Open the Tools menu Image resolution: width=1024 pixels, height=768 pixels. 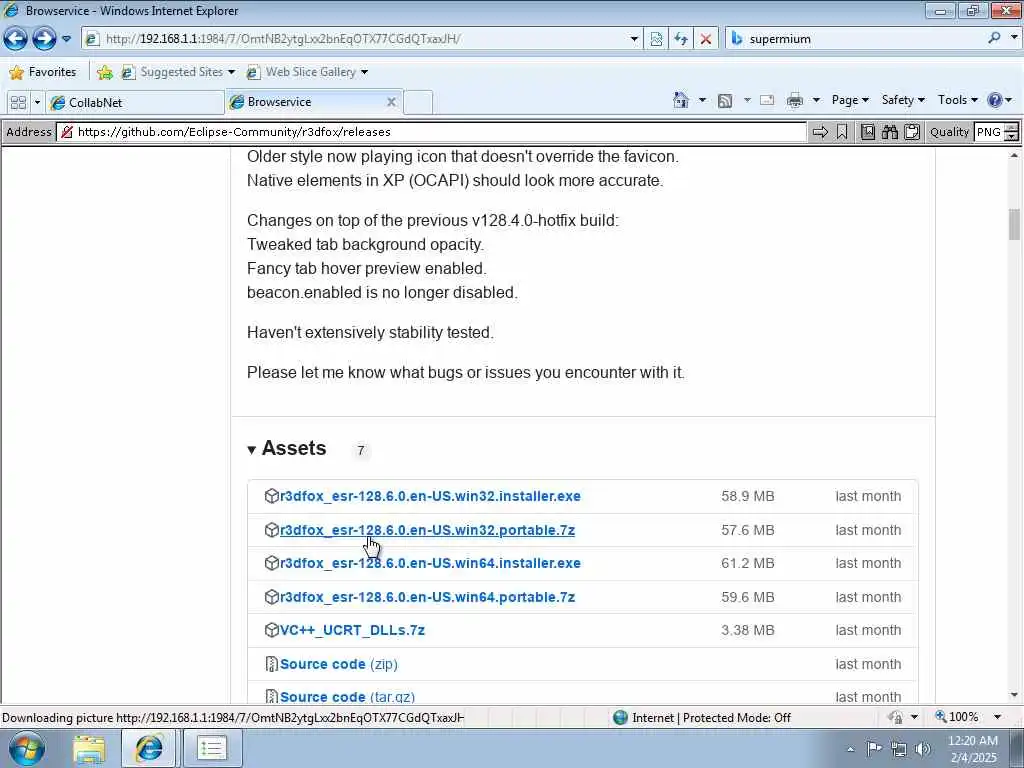click(957, 100)
